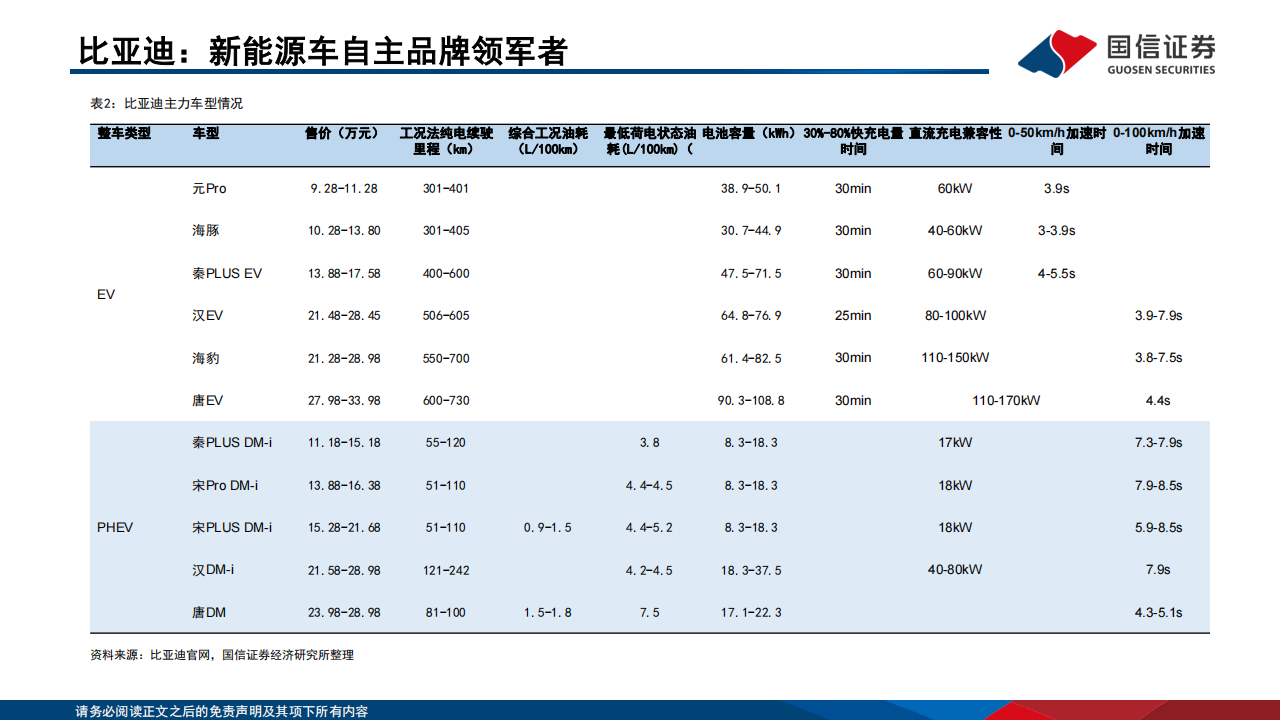Click the footer disclaimer text
This screenshot has width=1280, height=720.
pos(222,711)
